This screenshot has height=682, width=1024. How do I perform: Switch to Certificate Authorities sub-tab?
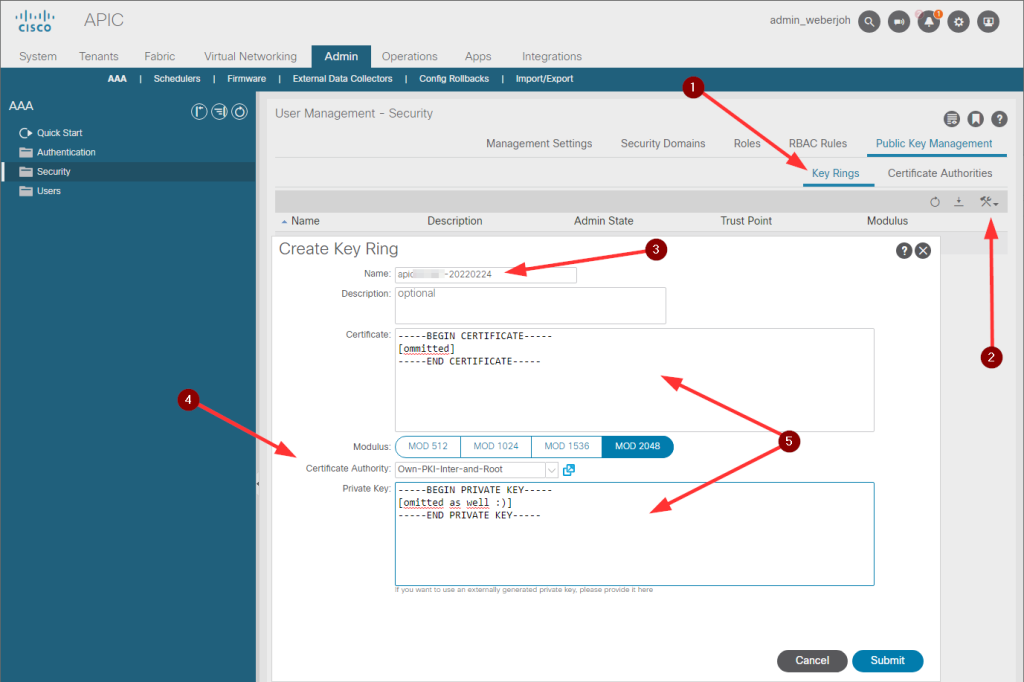pyautogui.click(x=940, y=173)
